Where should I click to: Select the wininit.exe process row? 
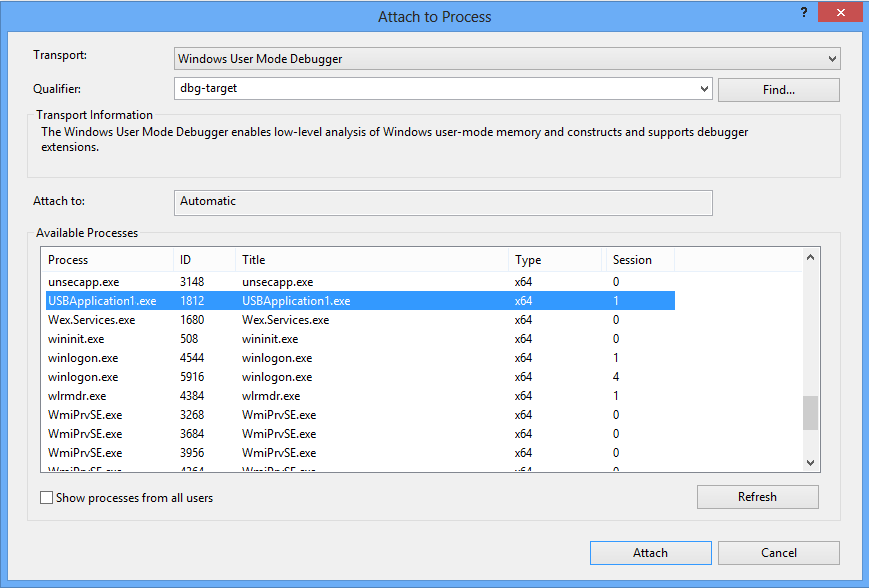click(150, 338)
